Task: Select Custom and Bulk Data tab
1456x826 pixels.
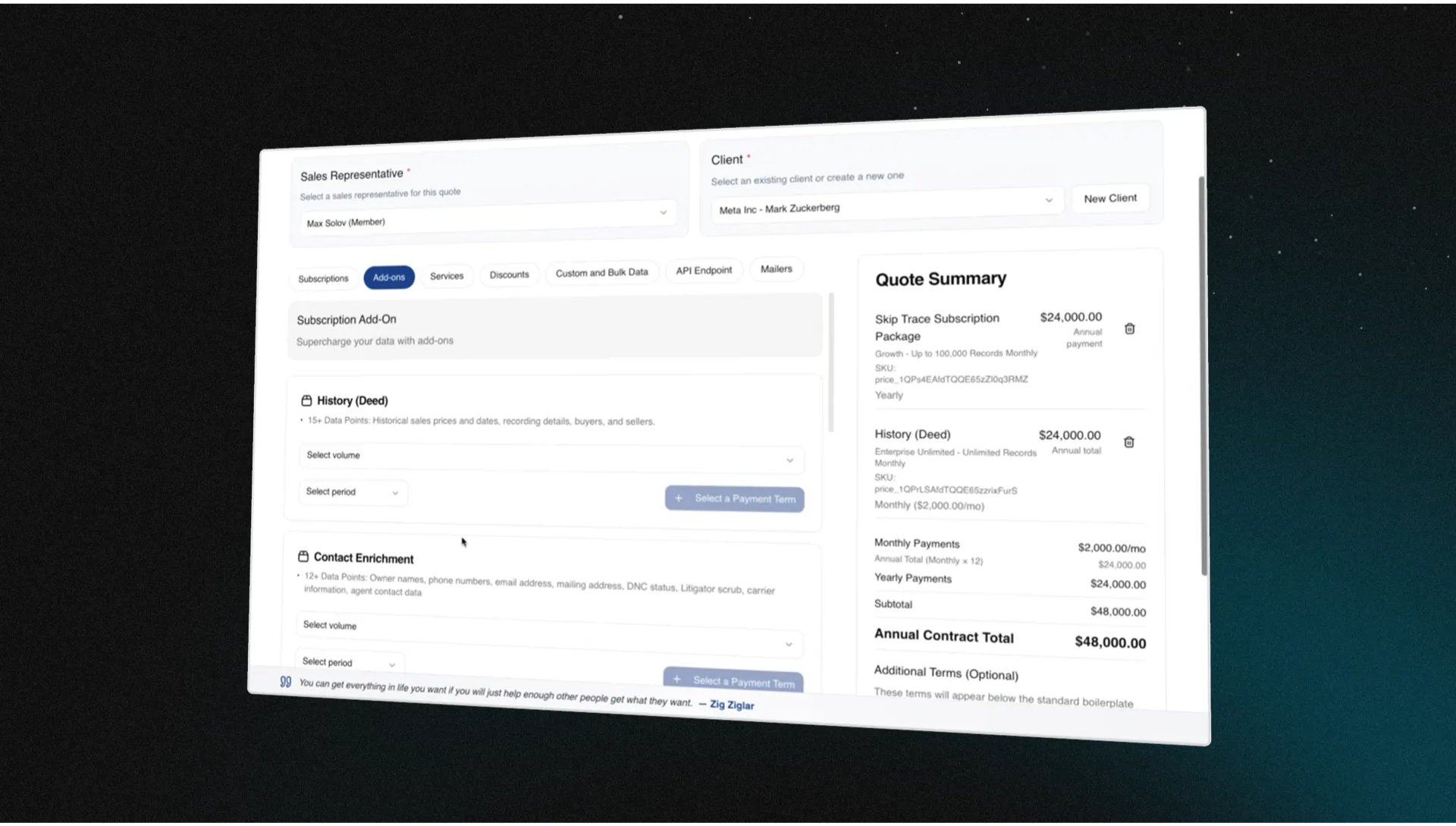Action: tap(601, 272)
